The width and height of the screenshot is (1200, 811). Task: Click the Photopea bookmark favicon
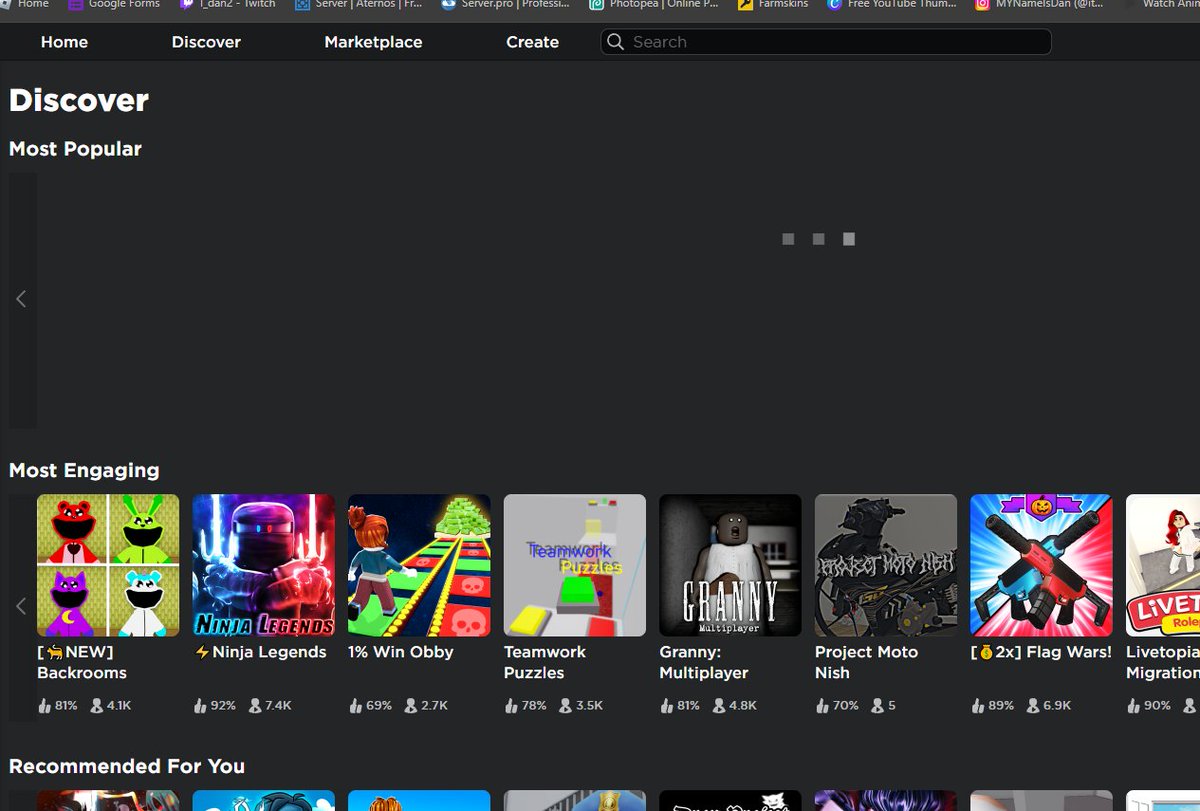597,4
